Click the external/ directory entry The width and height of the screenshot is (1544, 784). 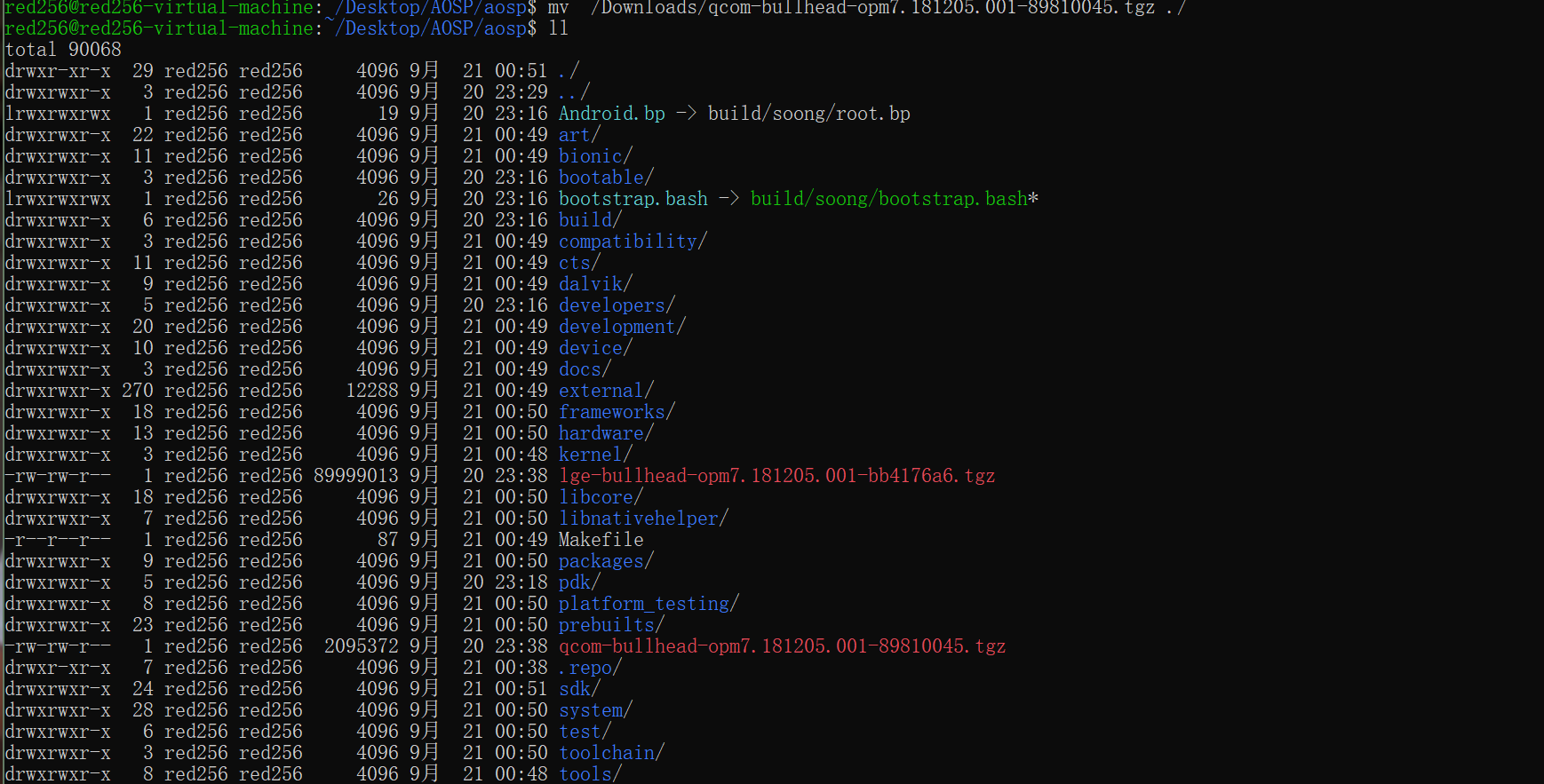coord(606,391)
